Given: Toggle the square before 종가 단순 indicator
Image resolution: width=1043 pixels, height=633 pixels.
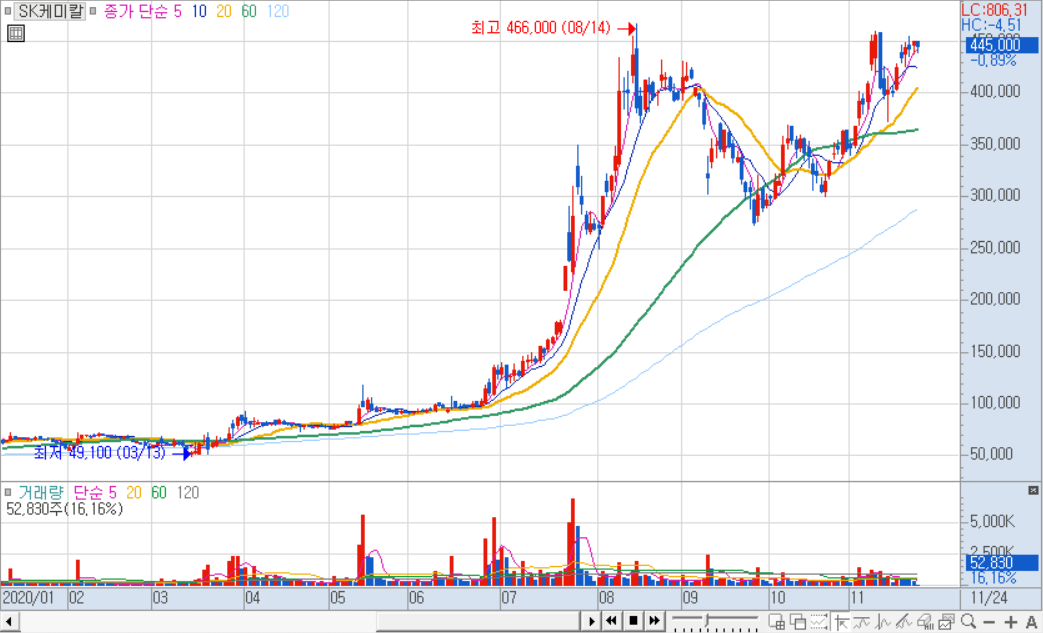Looking at the screenshot, I should click(x=92, y=11).
